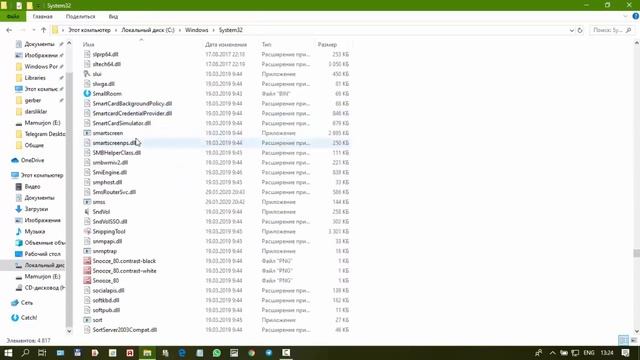Select the smartscreenps.dll row

(216, 143)
